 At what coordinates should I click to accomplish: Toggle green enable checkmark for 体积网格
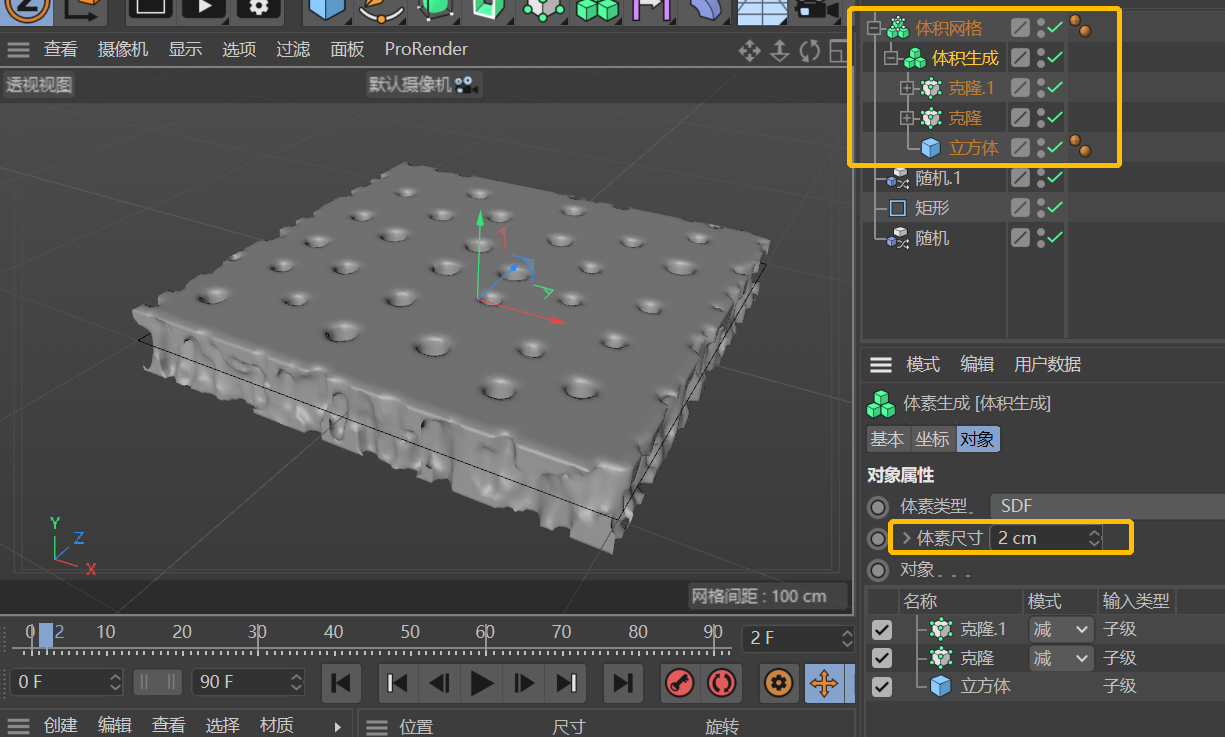[x=1054, y=28]
